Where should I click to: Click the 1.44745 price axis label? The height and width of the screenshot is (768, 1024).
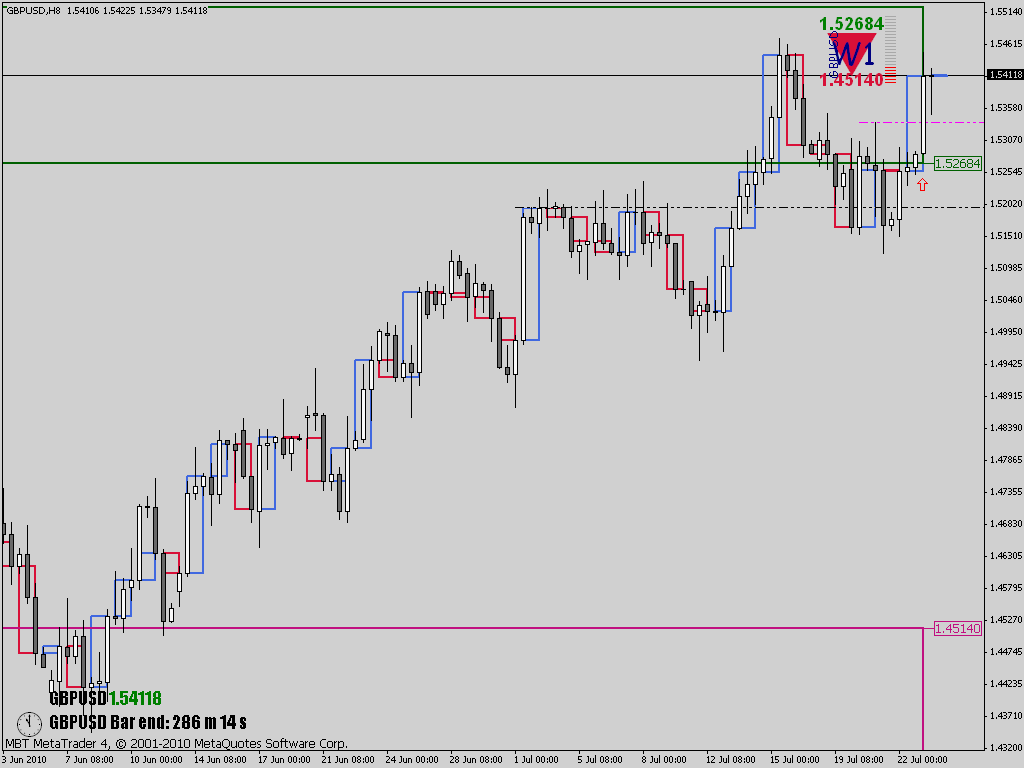(1005, 652)
